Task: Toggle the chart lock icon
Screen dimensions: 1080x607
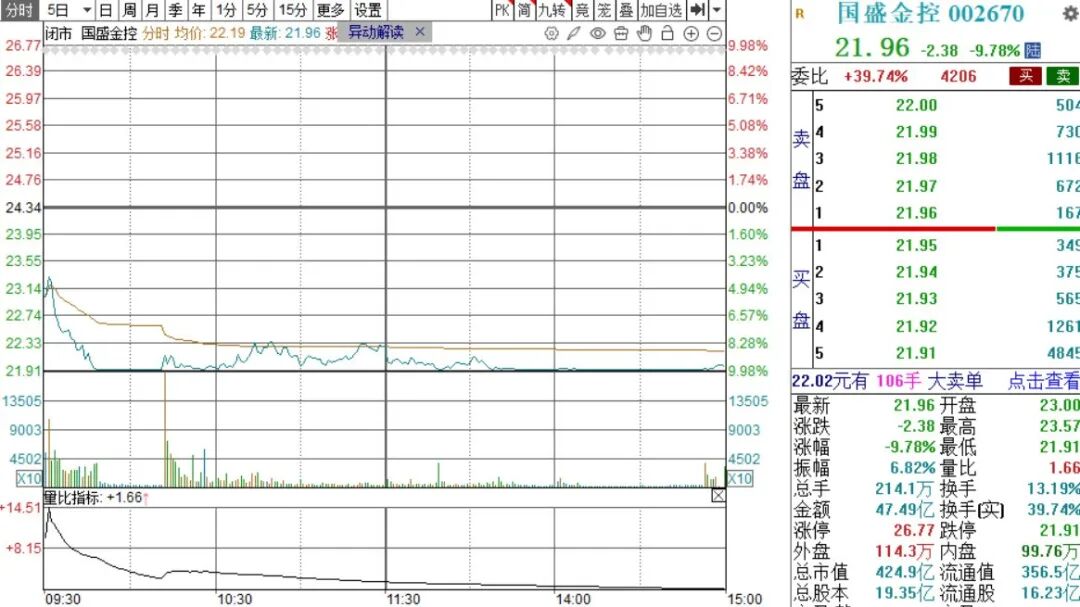Action: tap(667, 33)
